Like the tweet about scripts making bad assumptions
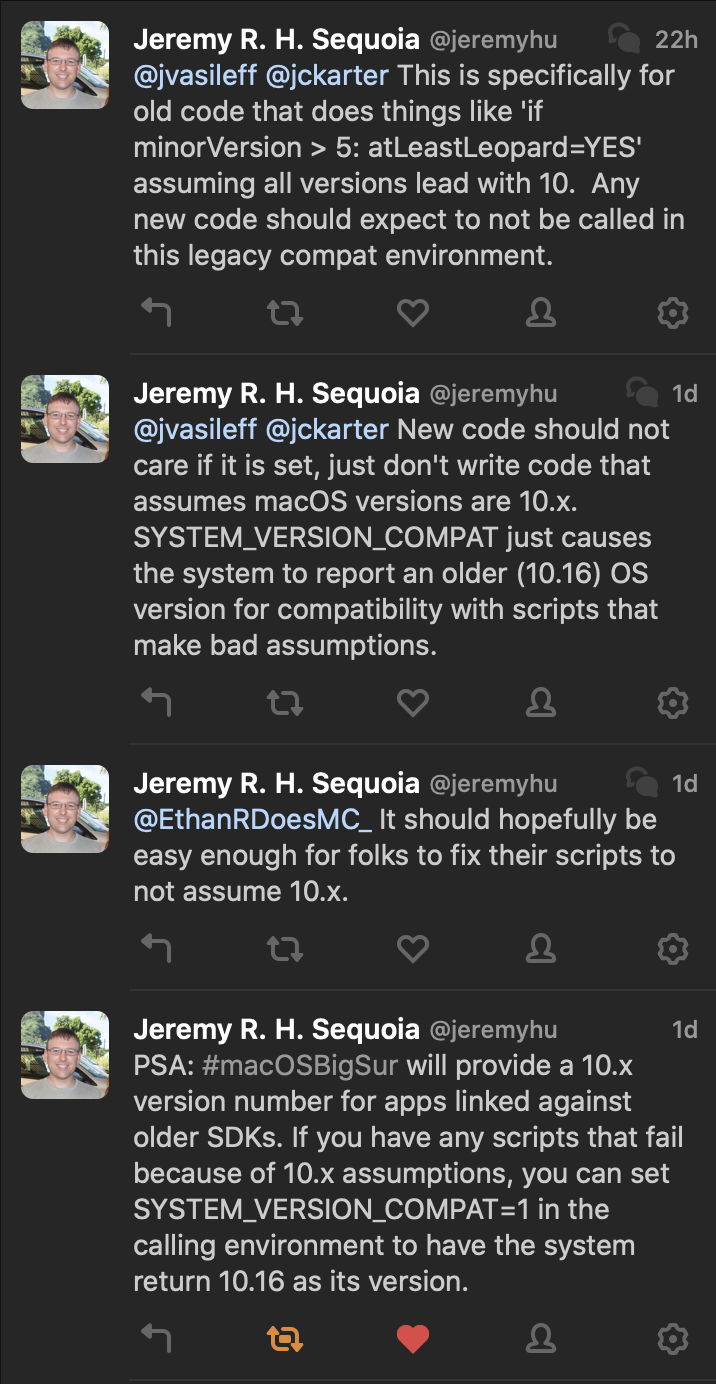This screenshot has height=1384, width=716. point(413,704)
